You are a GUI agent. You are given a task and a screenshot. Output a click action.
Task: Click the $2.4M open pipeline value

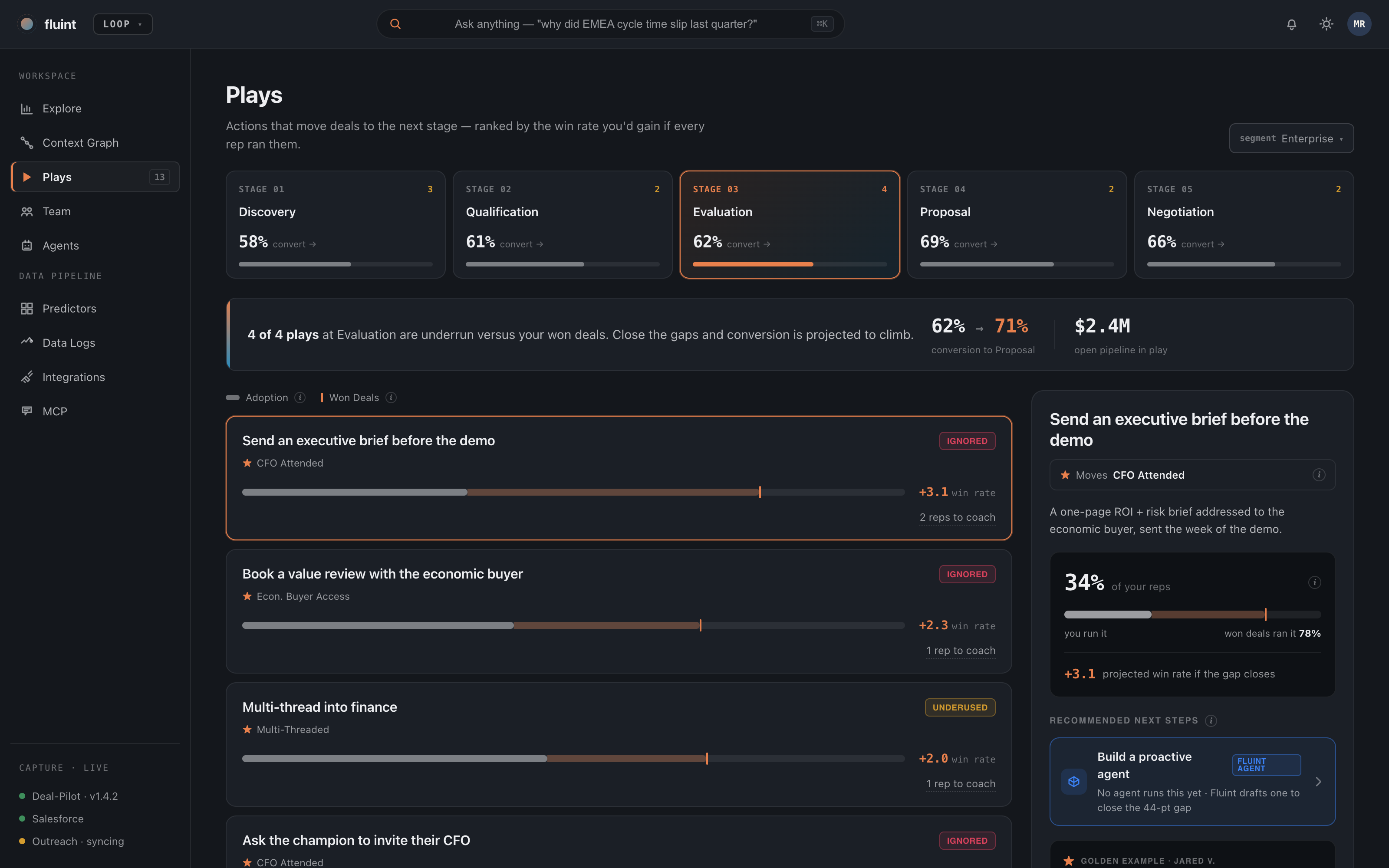pos(1102,326)
